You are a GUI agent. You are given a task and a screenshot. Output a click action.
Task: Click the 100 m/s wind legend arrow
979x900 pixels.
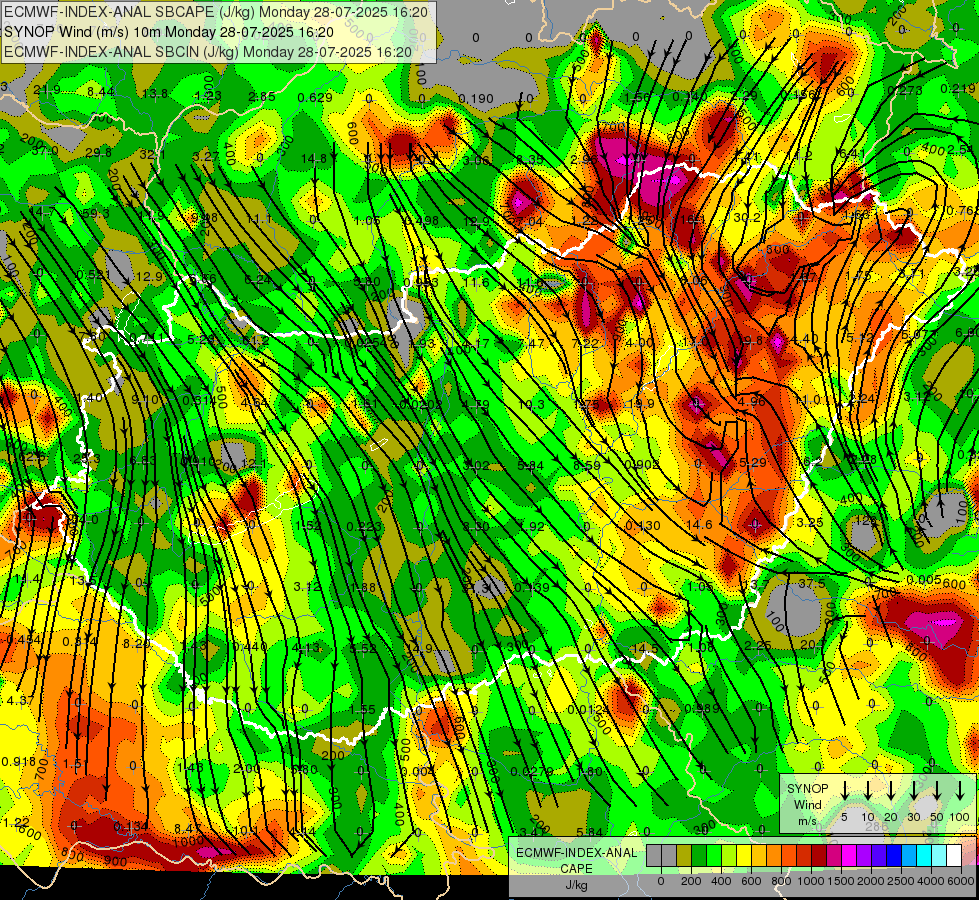(x=960, y=791)
